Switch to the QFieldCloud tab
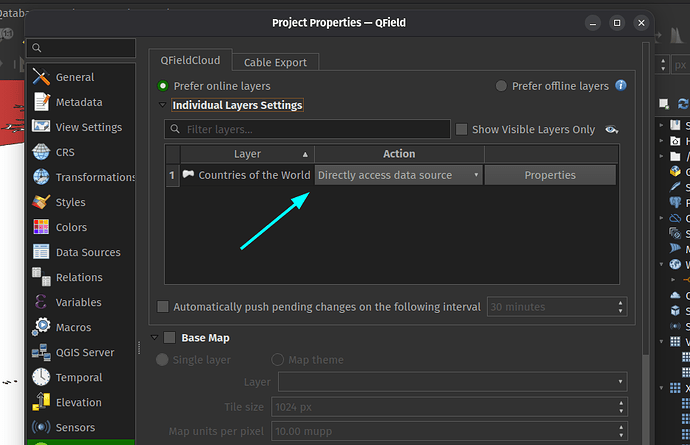Image resolution: width=690 pixels, height=445 pixels. [x=191, y=60]
